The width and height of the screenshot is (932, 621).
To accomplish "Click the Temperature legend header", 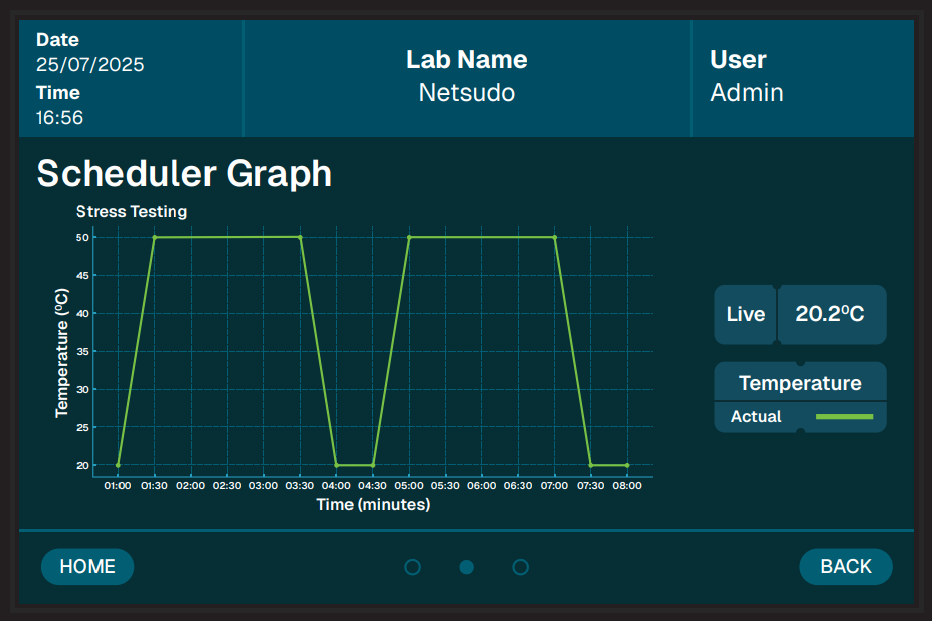I will (800, 383).
